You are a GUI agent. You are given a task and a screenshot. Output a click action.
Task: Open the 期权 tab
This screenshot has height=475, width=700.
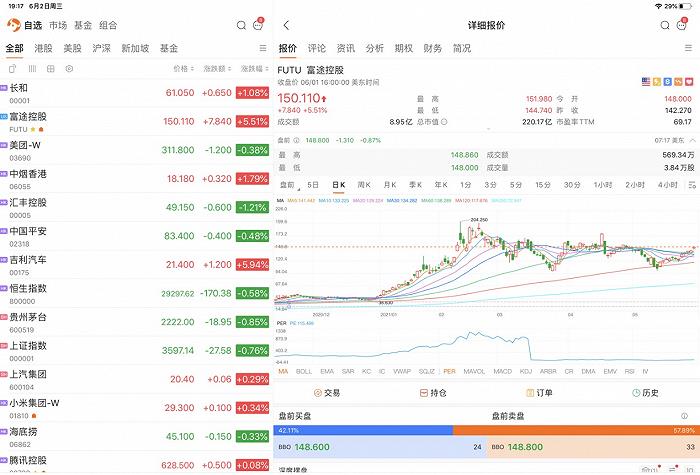point(404,48)
